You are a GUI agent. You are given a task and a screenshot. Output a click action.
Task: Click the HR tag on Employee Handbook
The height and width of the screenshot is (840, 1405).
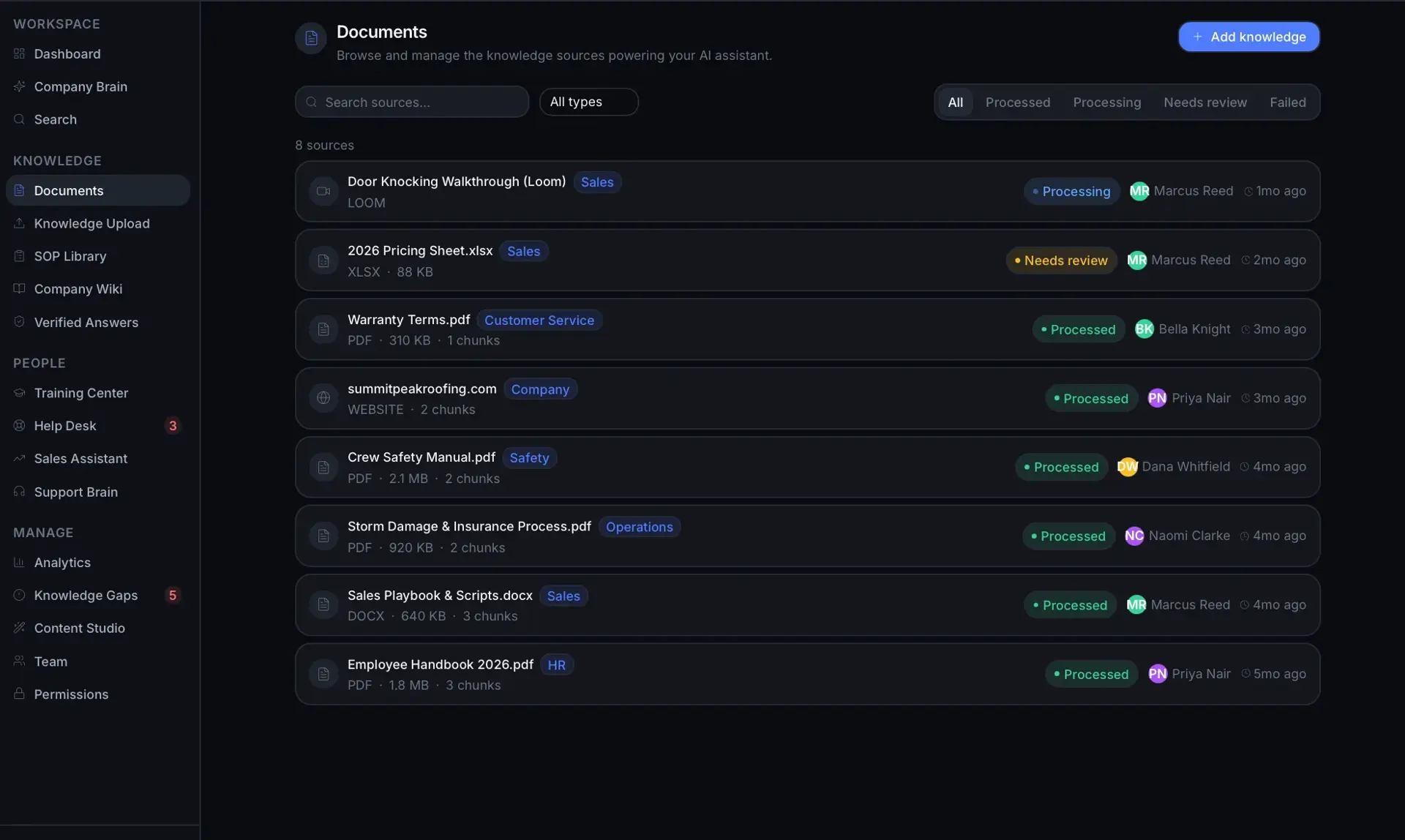pos(556,665)
